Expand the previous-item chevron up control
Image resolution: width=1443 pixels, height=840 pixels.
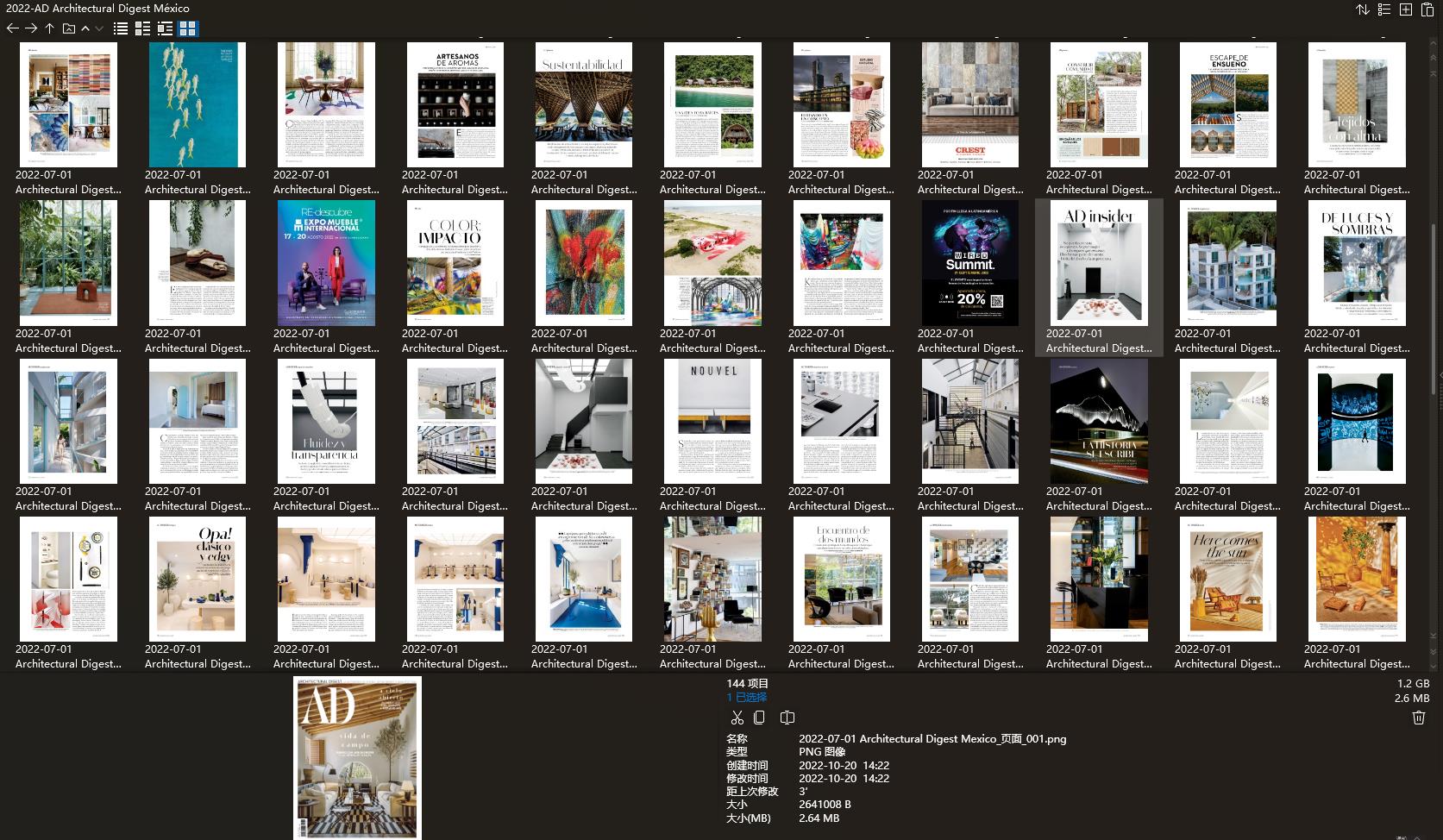(x=85, y=28)
